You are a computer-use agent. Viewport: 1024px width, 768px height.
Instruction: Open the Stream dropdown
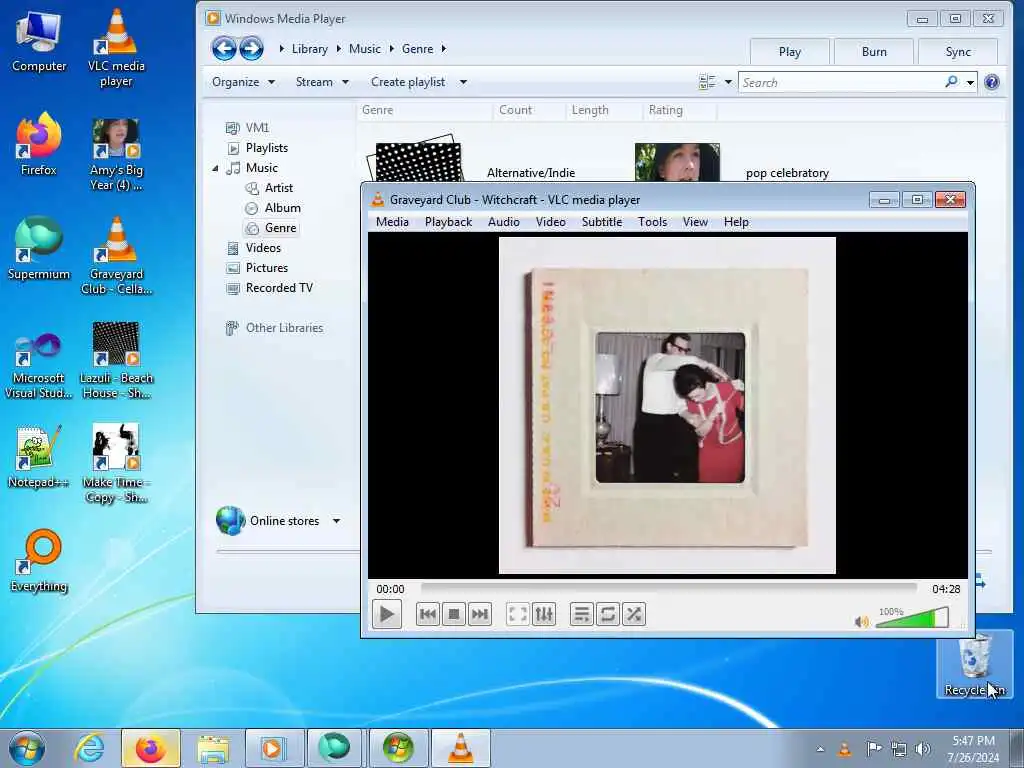coord(322,82)
